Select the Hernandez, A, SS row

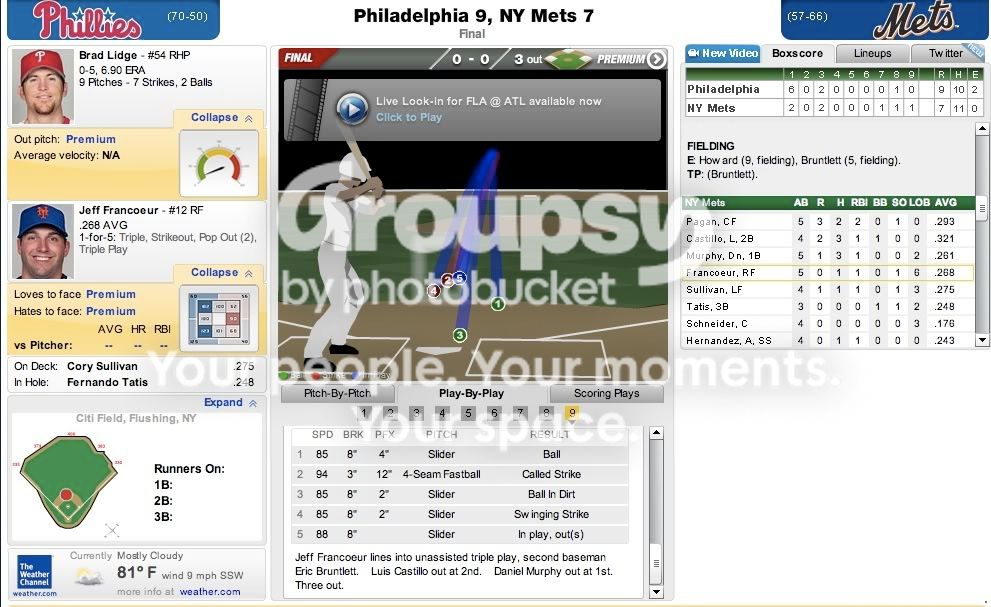[829, 341]
